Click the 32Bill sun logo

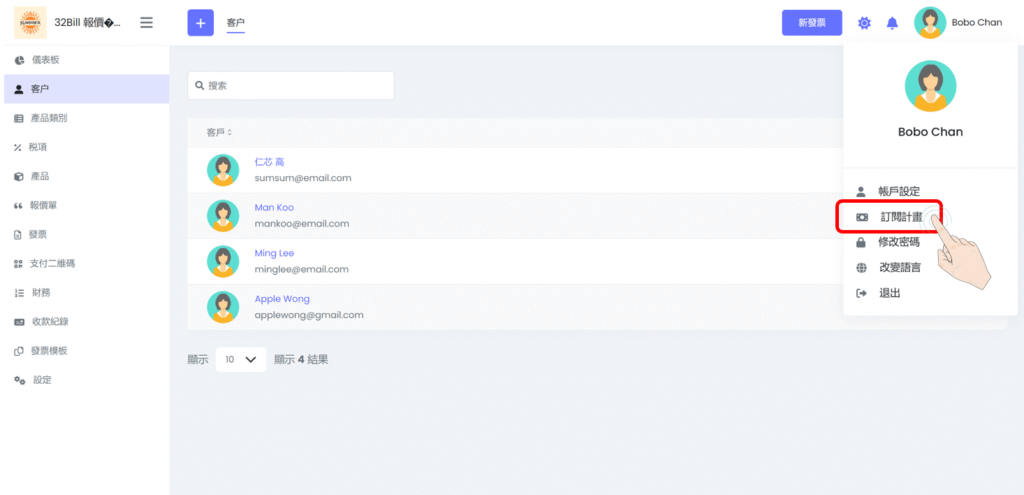coord(30,22)
